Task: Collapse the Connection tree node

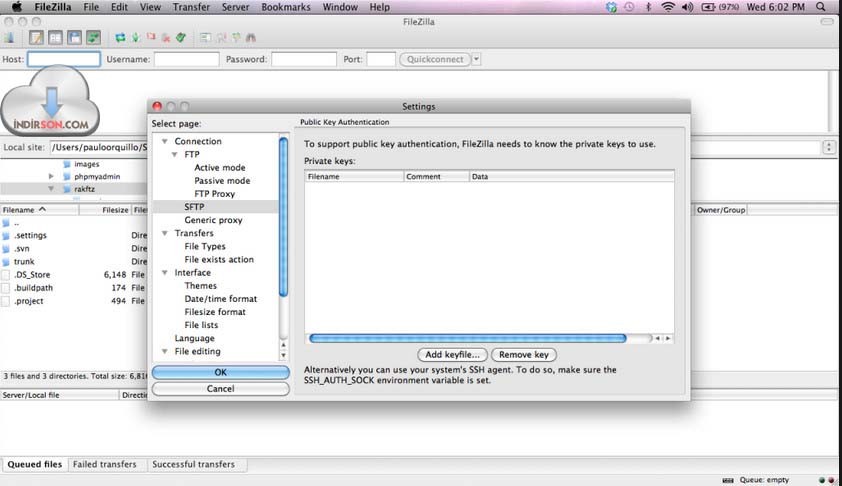Action: point(164,141)
